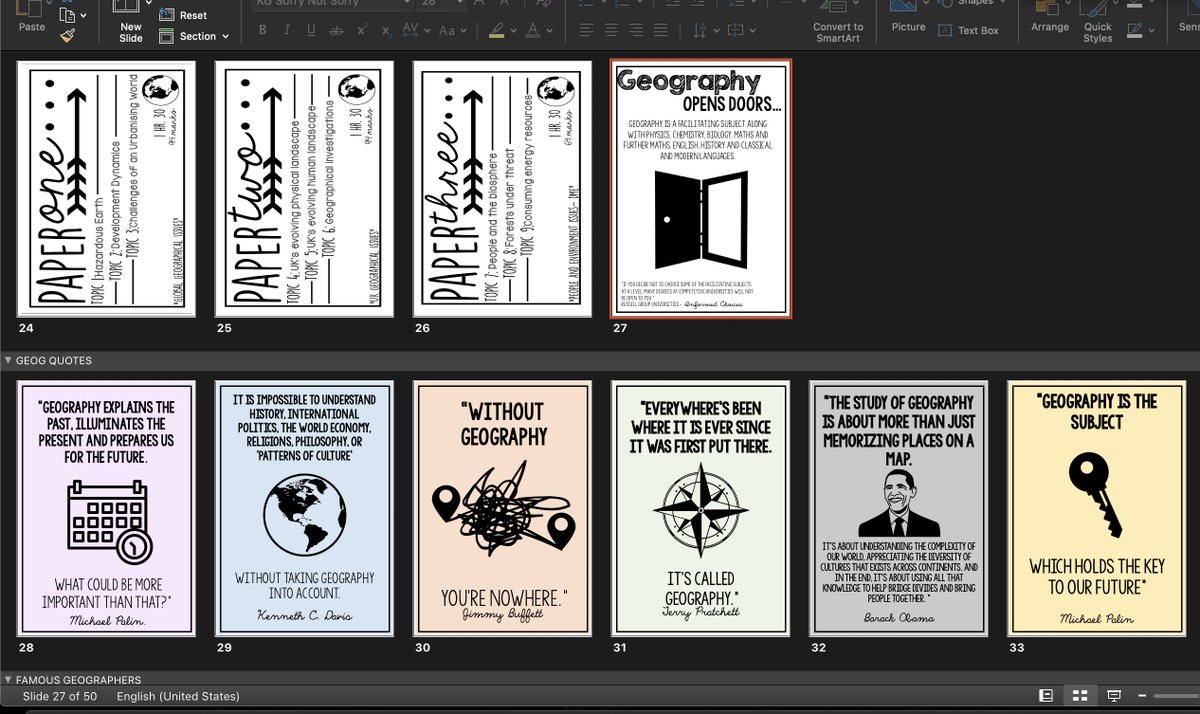This screenshot has width=1200, height=714.
Task: Select slide 30 Jimmy Buffett quote
Action: [502, 508]
